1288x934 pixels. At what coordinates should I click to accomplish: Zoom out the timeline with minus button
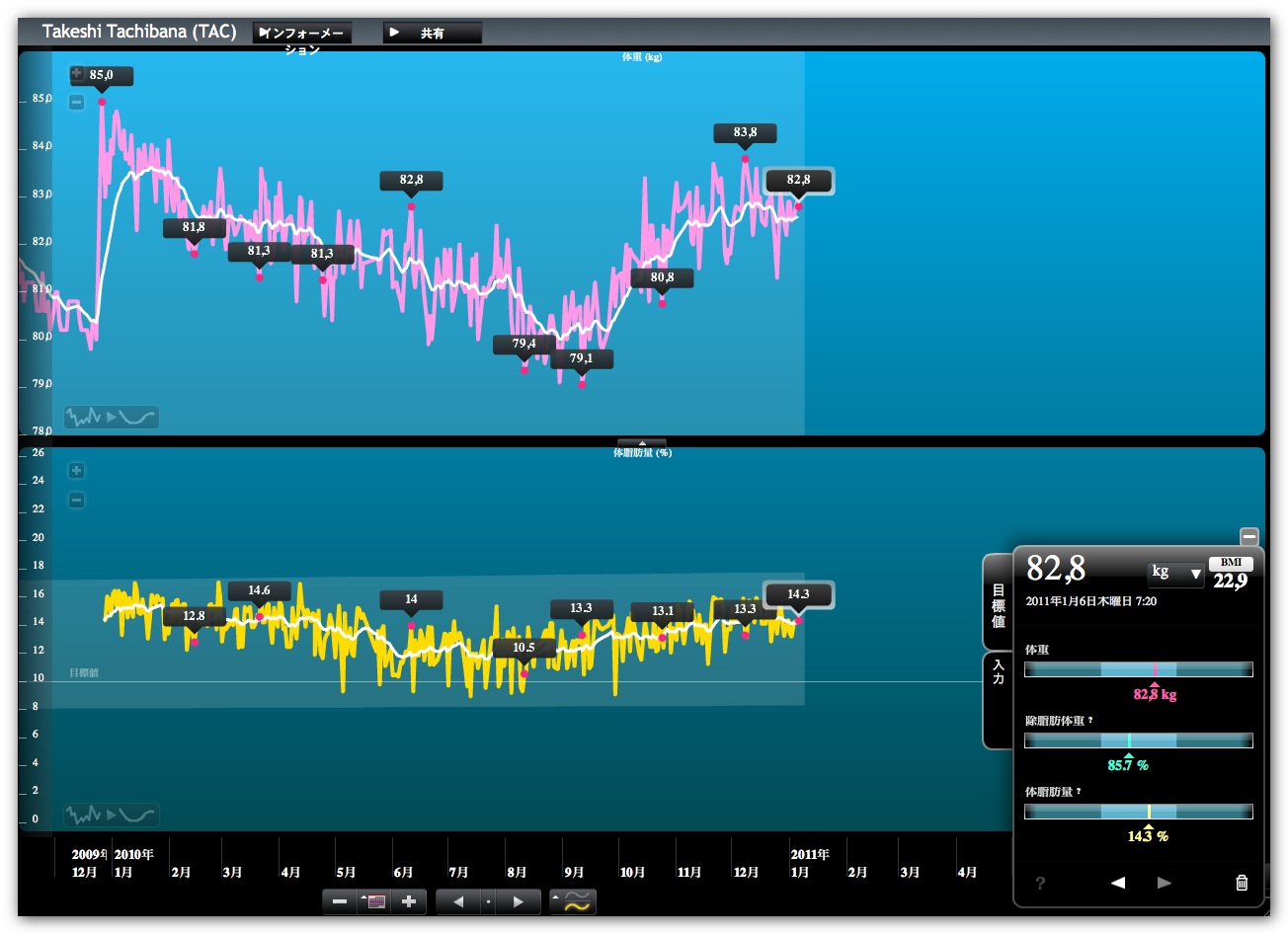[x=340, y=901]
